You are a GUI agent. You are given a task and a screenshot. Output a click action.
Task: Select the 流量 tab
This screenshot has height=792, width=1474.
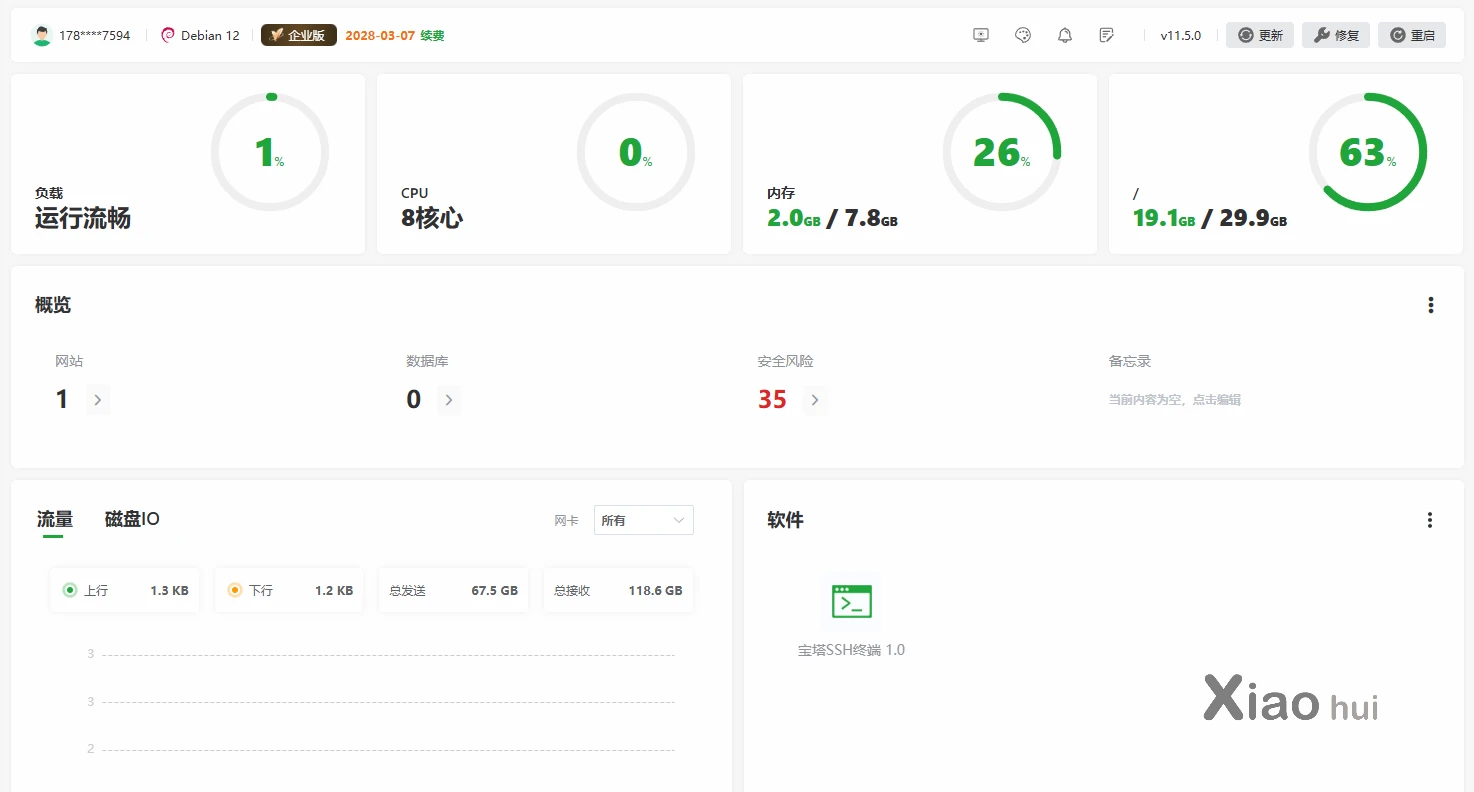click(x=55, y=519)
